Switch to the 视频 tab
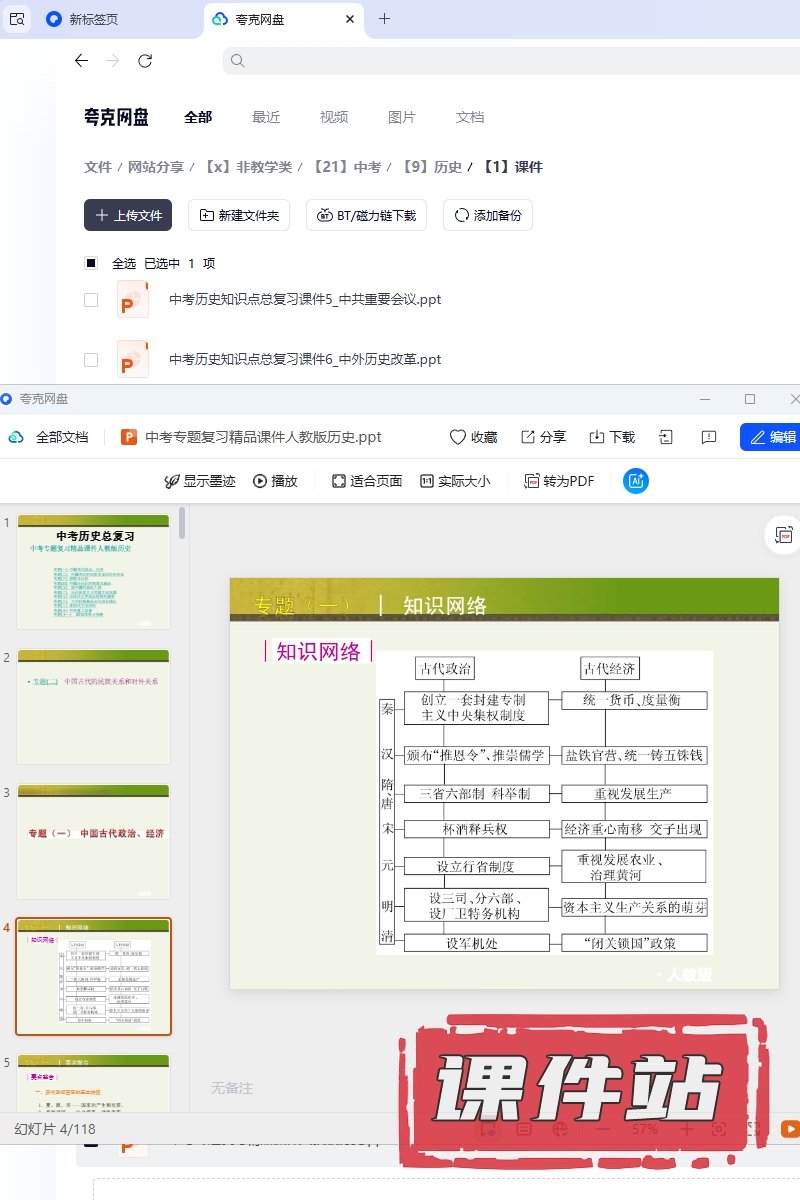This screenshot has width=800, height=1200. (334, 117)
